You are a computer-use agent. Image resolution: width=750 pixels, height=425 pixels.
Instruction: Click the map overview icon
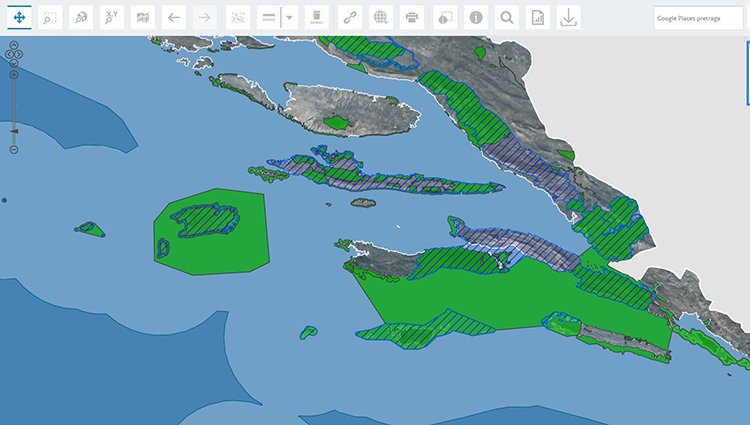[x=143, y=18]
